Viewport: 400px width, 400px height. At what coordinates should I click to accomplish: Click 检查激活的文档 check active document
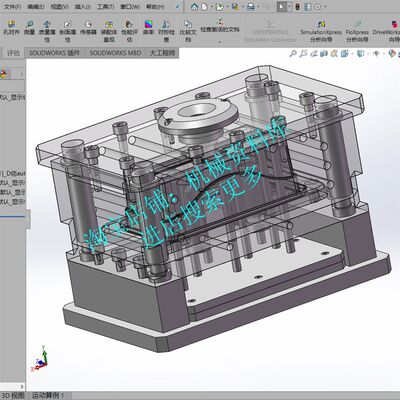220,26
